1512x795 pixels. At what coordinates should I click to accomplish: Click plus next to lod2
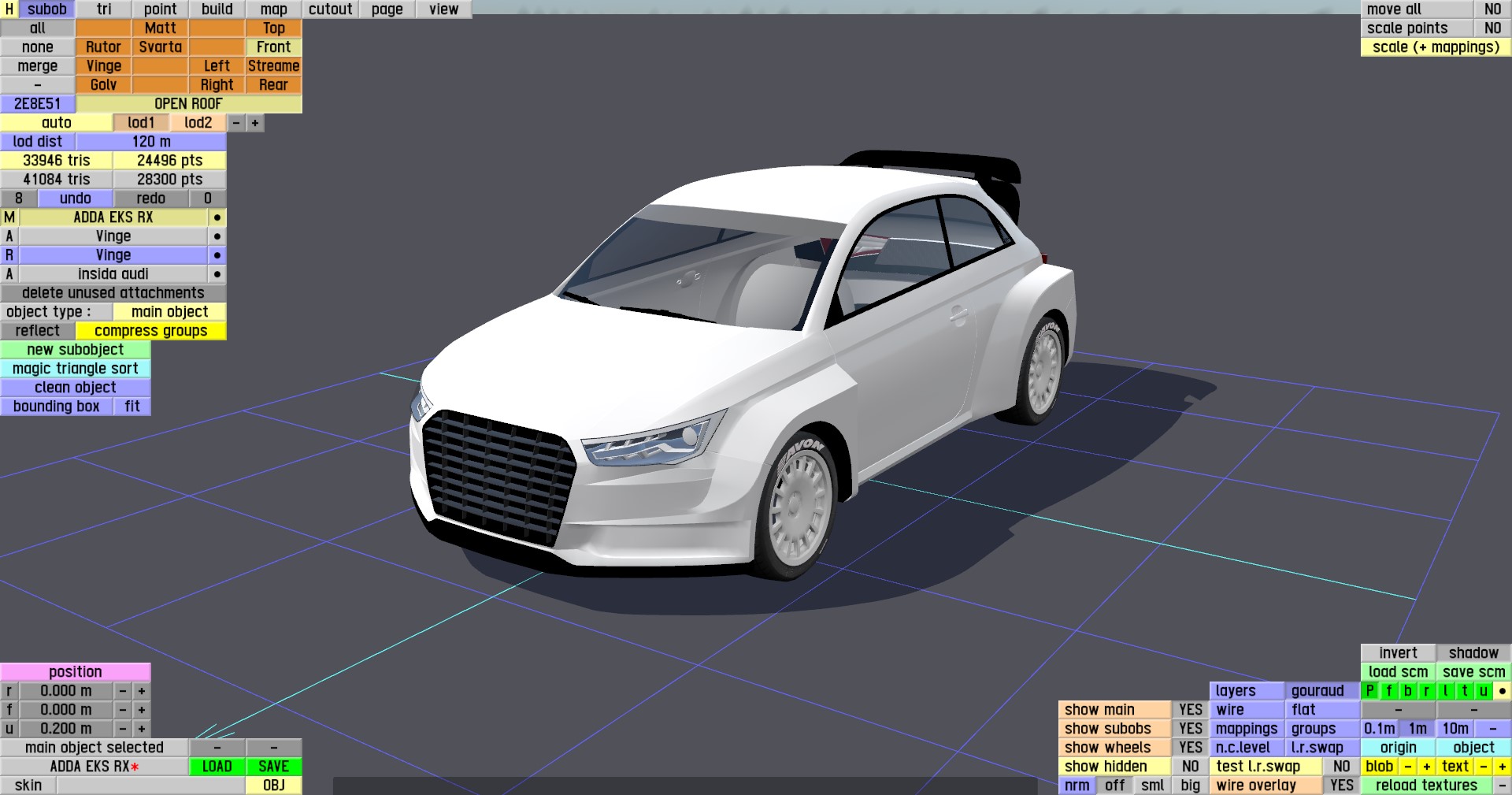pyautogui.click(x=255, y=122)
